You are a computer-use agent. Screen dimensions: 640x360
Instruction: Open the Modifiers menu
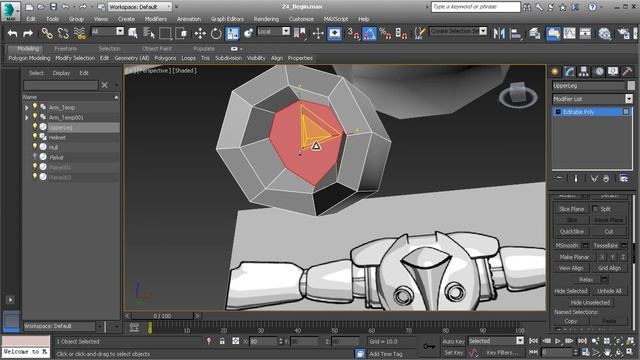point(156,19)
